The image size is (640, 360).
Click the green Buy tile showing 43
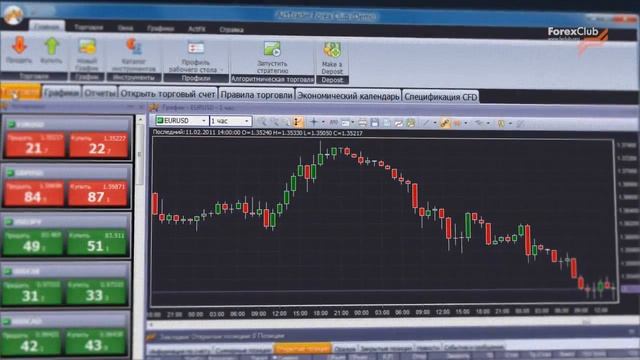(95, 342)
